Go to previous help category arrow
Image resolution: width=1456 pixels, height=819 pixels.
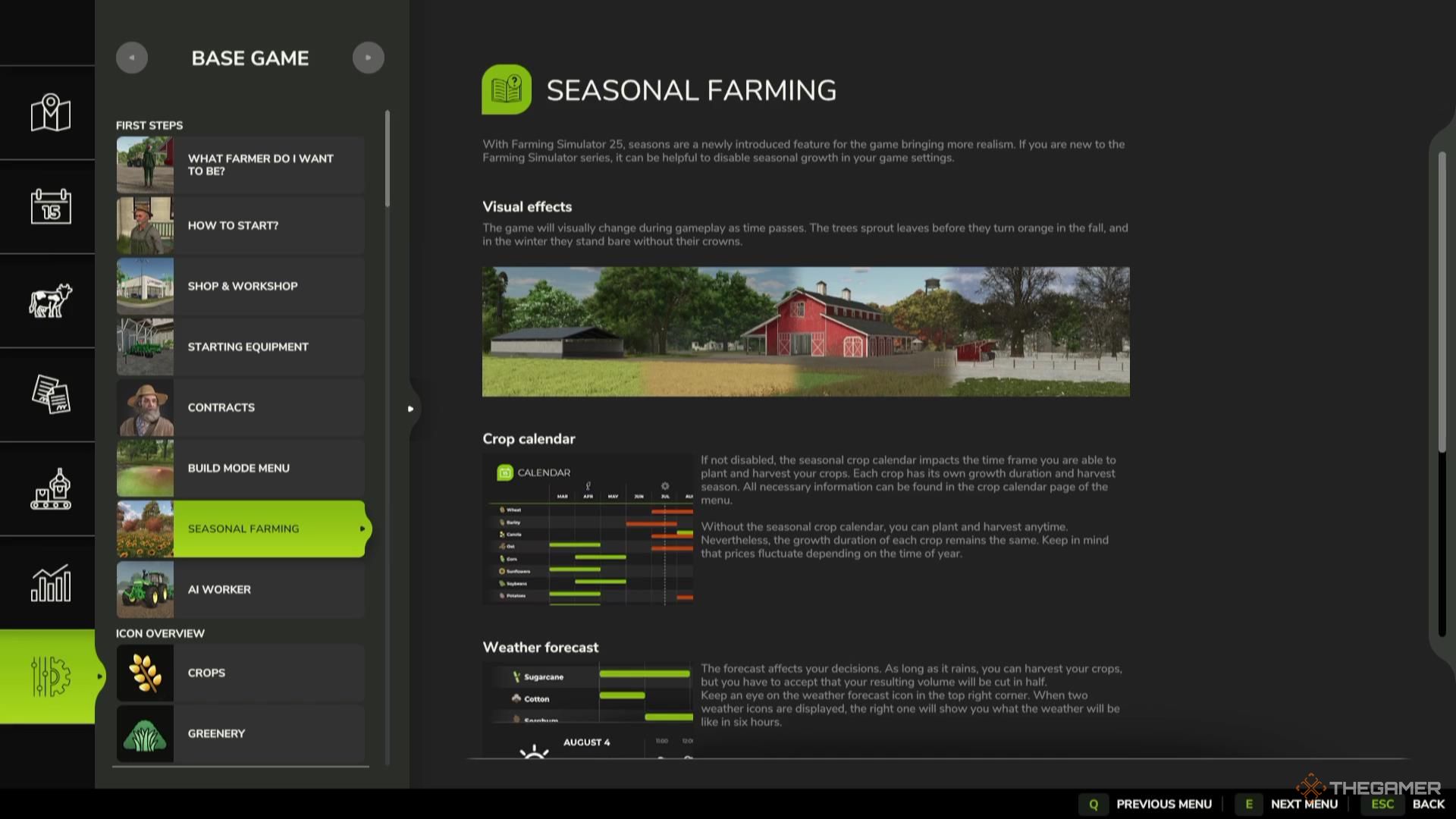click(x=132, y=58)
